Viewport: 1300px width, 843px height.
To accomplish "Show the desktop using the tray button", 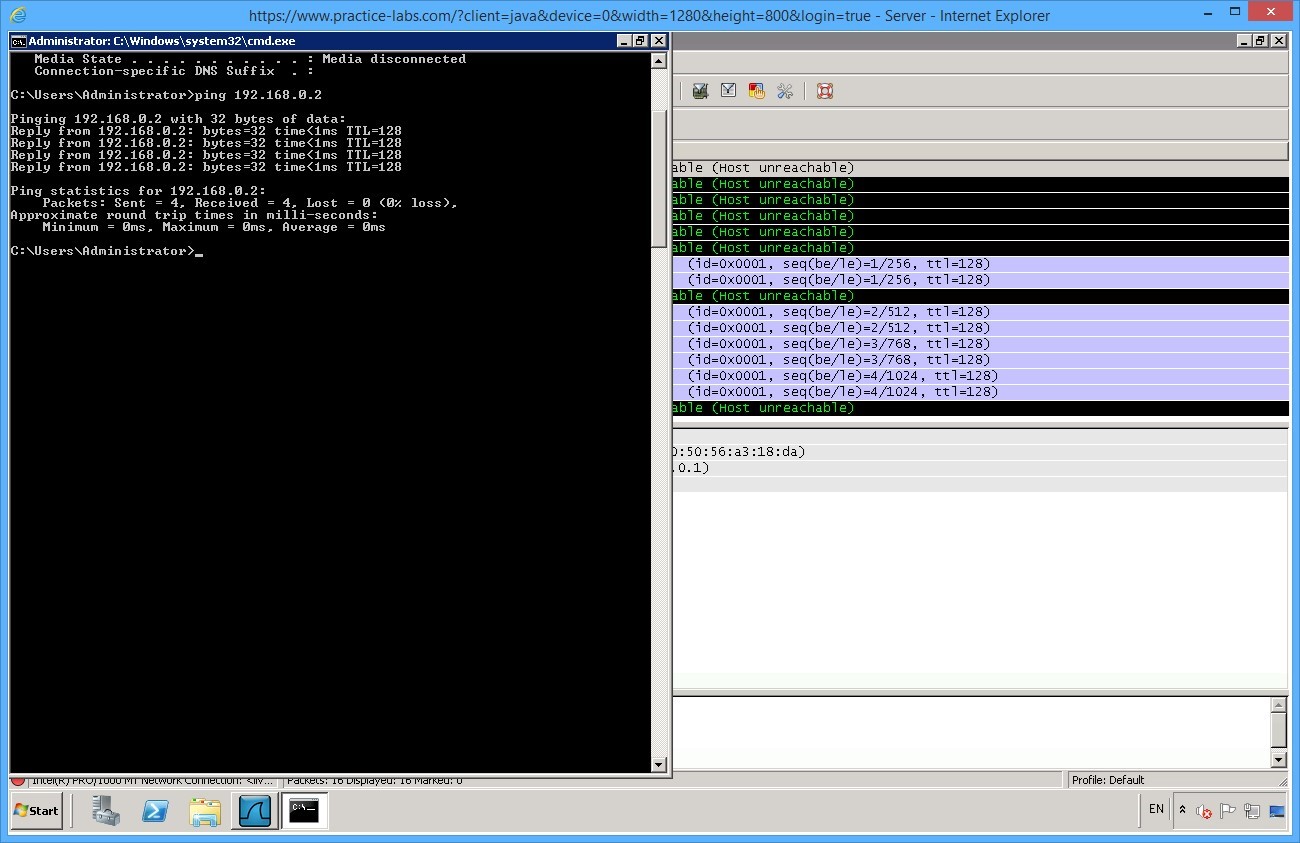I will coord(1278,810).
